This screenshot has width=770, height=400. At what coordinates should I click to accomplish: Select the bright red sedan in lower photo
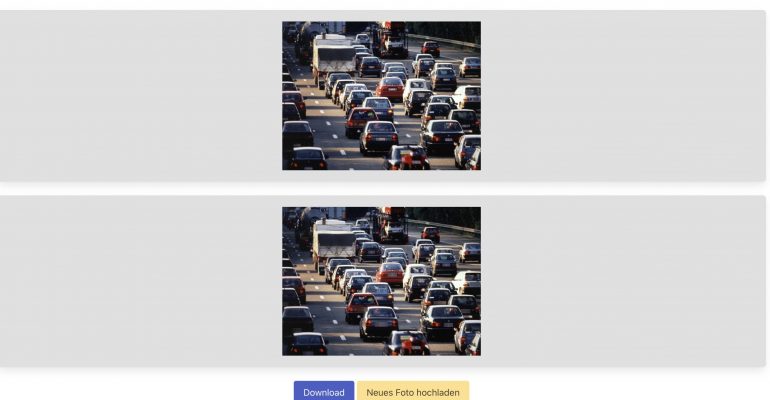(x=390, y=274)
